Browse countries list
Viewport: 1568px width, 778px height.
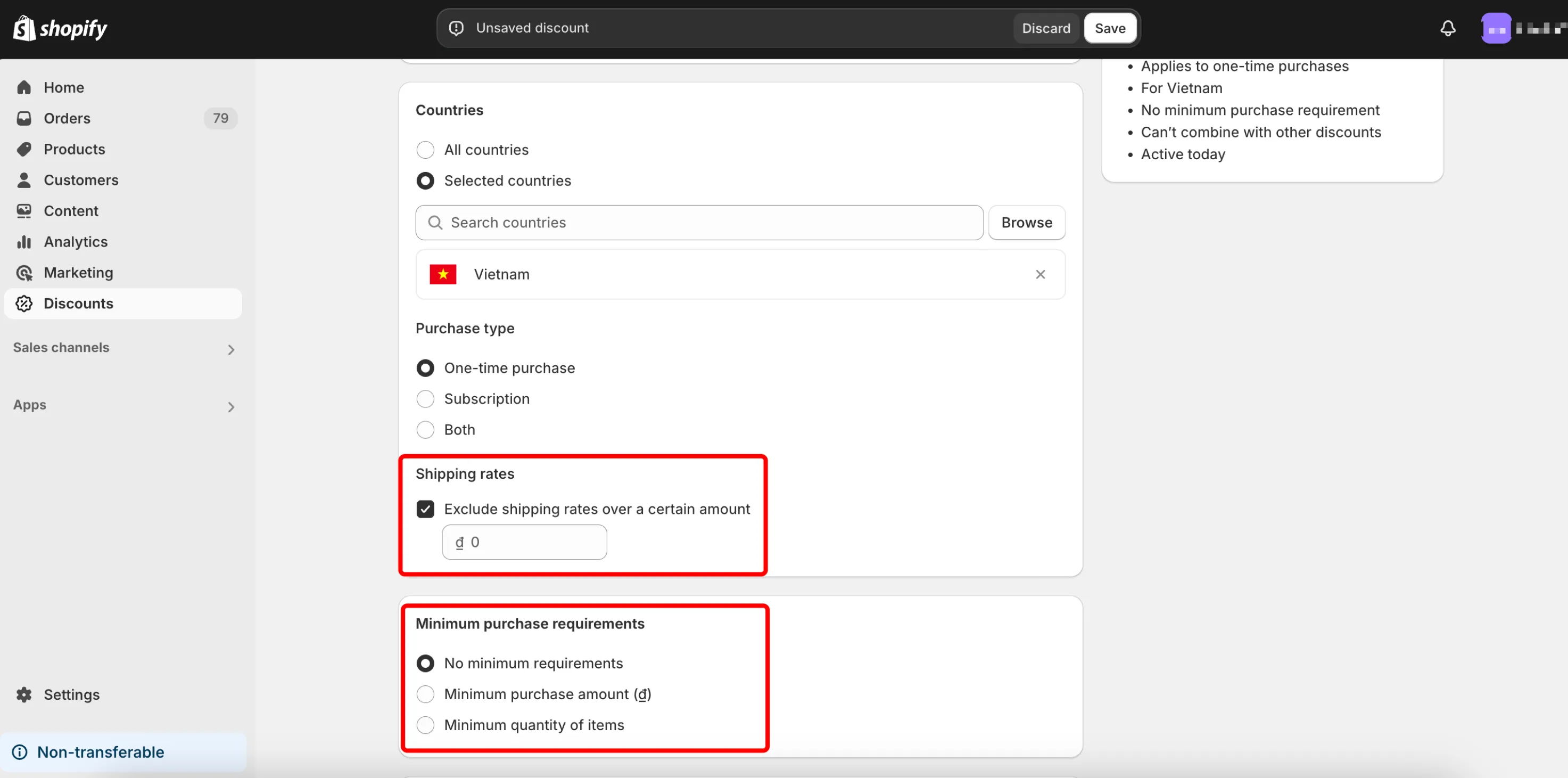point(1026,223)
